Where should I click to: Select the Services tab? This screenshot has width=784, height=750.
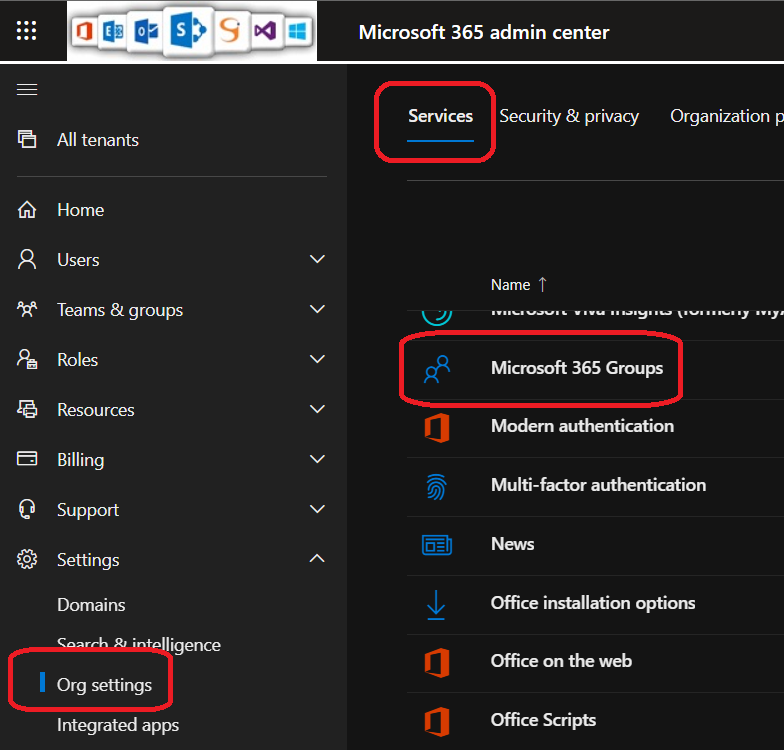[440, 116]
